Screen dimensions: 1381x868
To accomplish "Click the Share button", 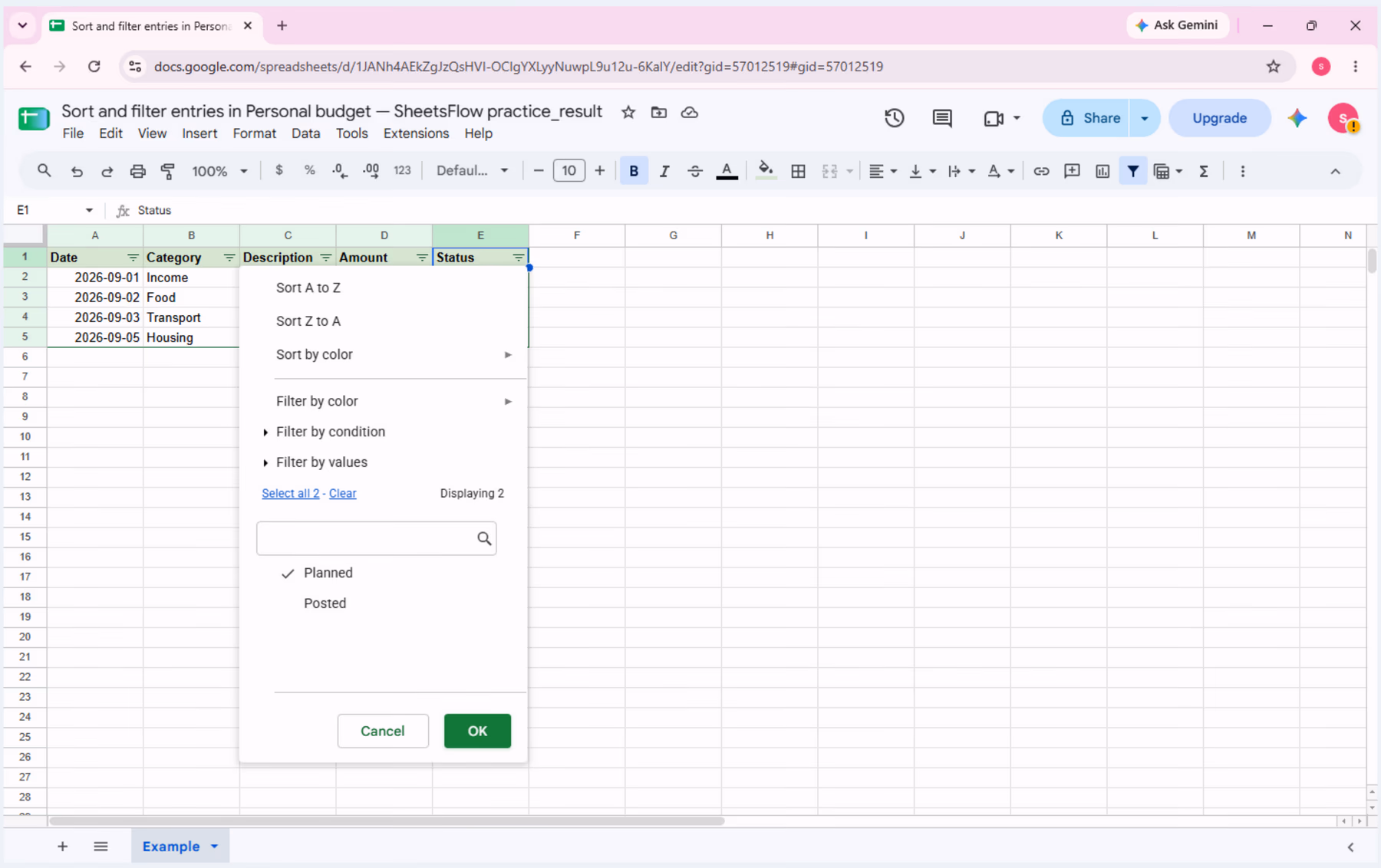I will pos(1086,118).
